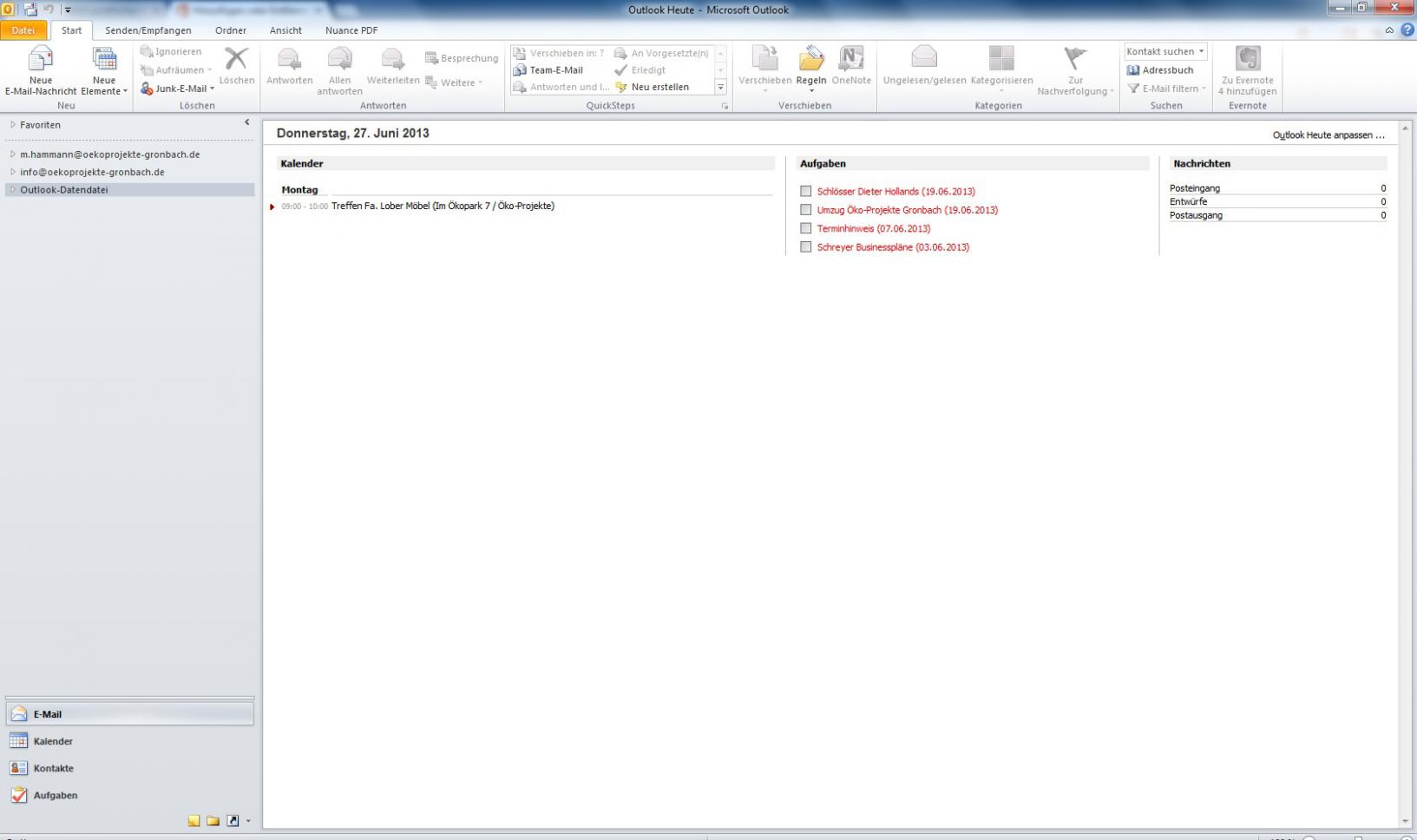This screenshot has height=840, width=1417.
Task: Expand info@oekoprojekte-gronbach.de account
Action: 13,172
